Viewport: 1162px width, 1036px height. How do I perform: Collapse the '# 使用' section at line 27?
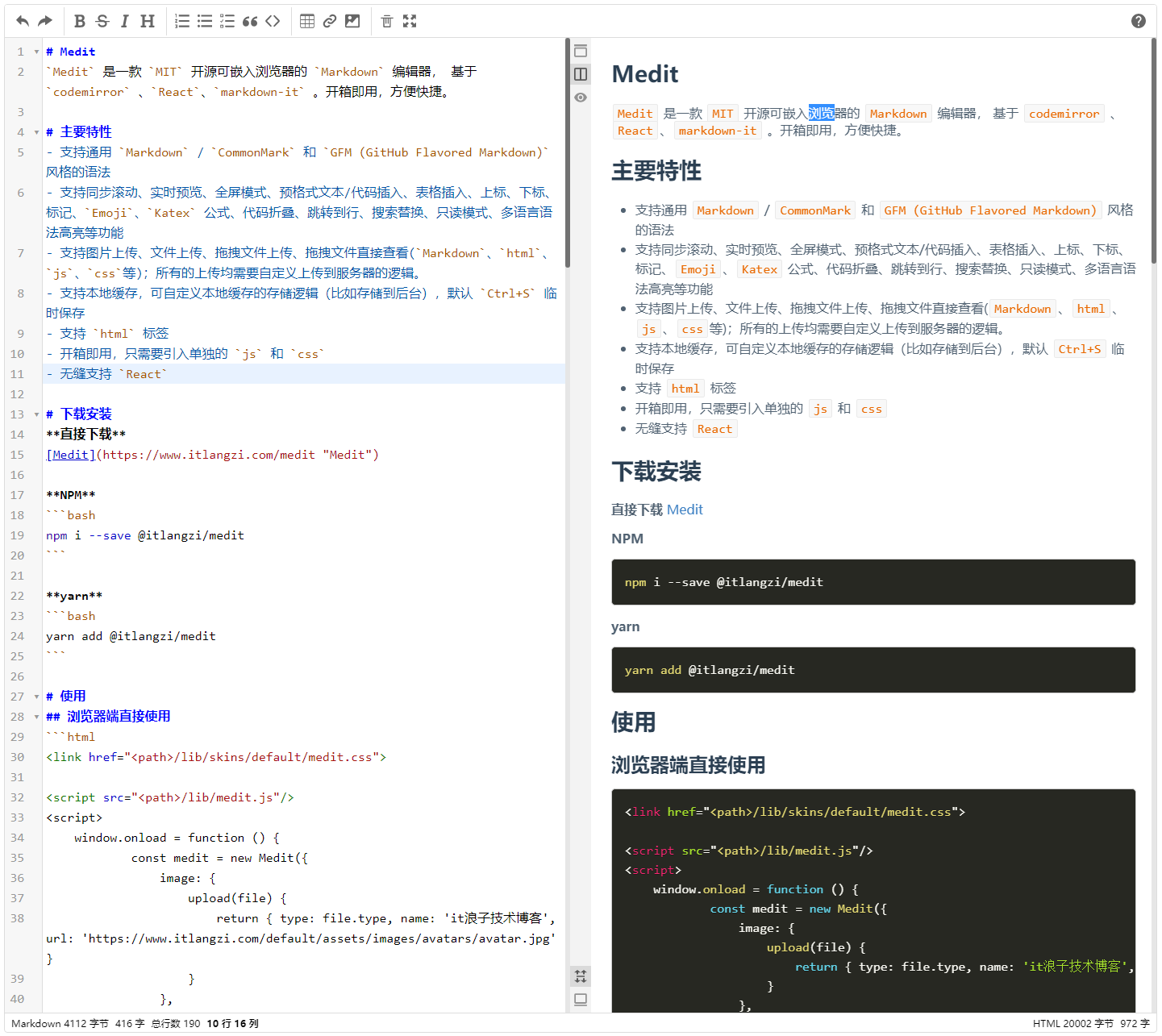click(36, 697)
